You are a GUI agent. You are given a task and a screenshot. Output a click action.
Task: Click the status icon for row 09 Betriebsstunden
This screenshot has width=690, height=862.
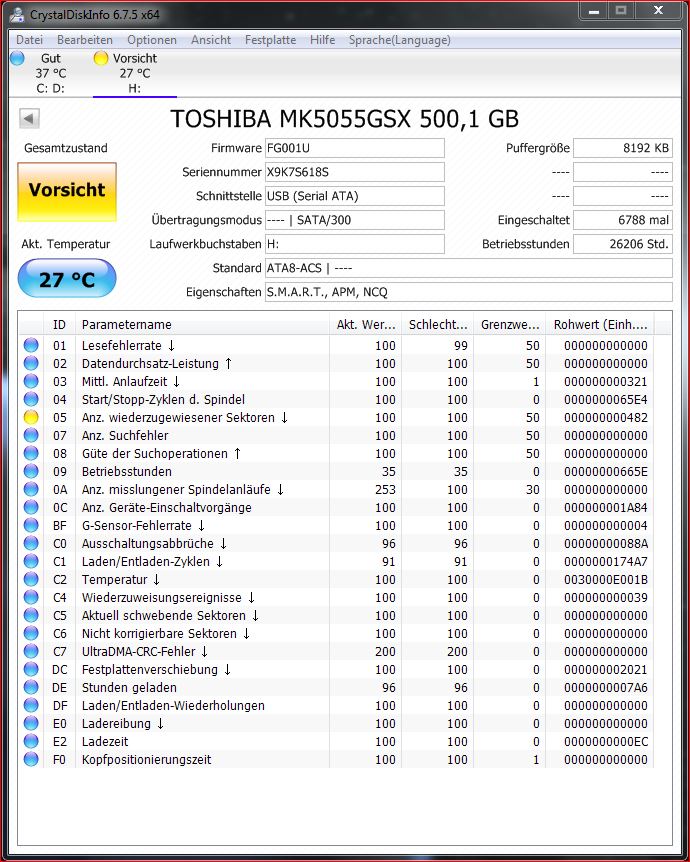coord(31,471)
